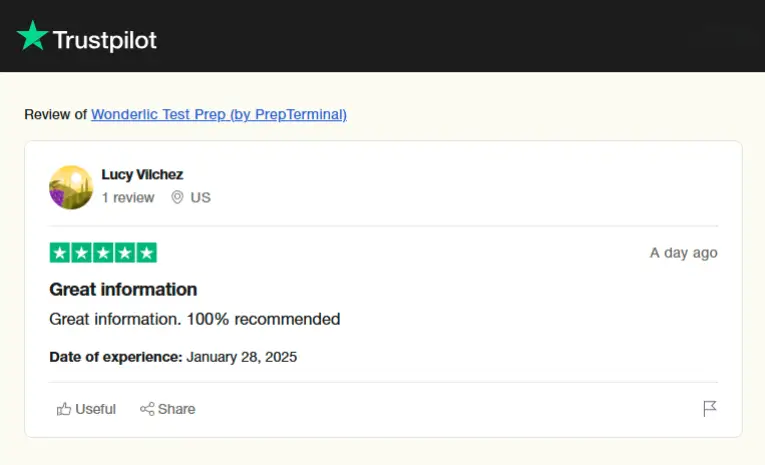Screen dimensions: 765x465
Task: Flag this review with flag icon
Action: (710, 408)
